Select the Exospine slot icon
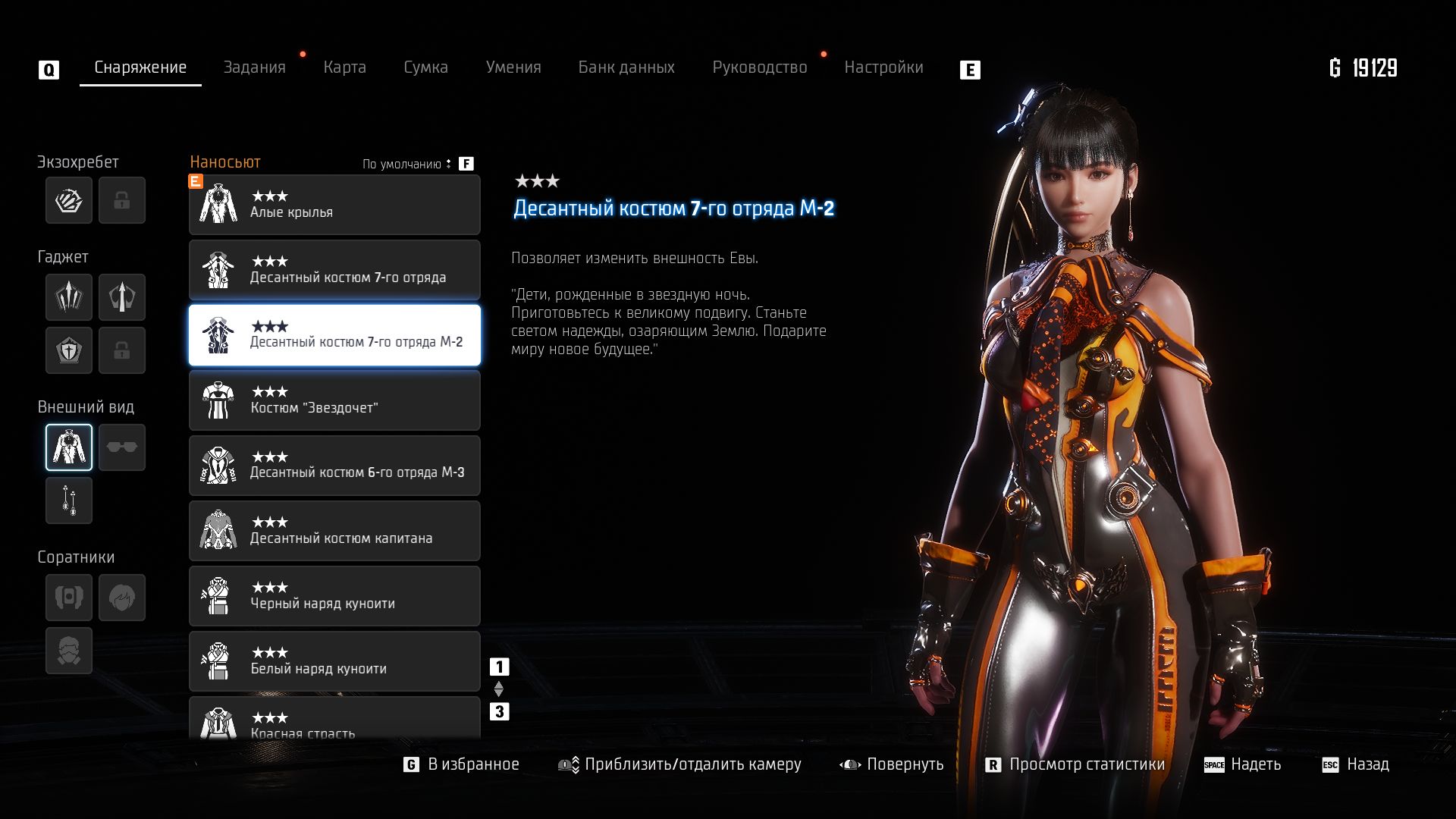 (x=68, y=200)
